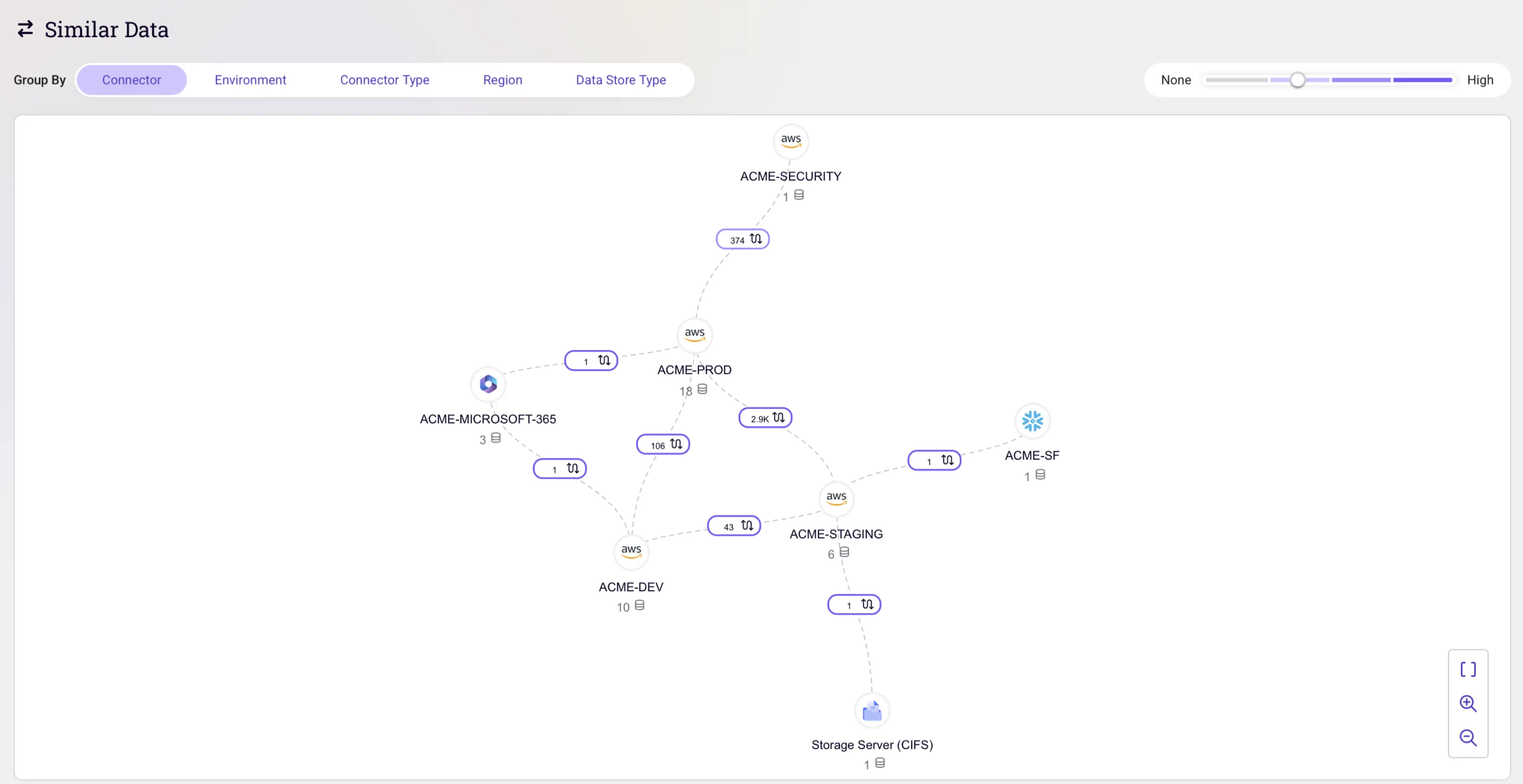Group by Connector tab

pos(131,80)
